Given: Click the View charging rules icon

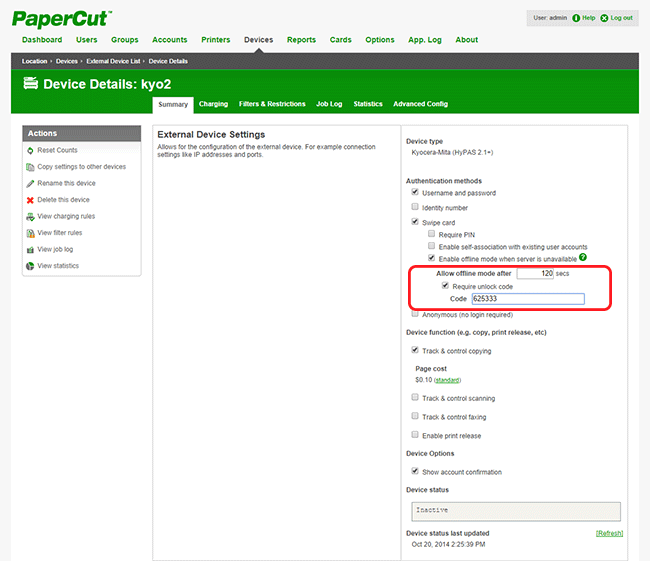Looking at the screenshot, I should [30, 217].
